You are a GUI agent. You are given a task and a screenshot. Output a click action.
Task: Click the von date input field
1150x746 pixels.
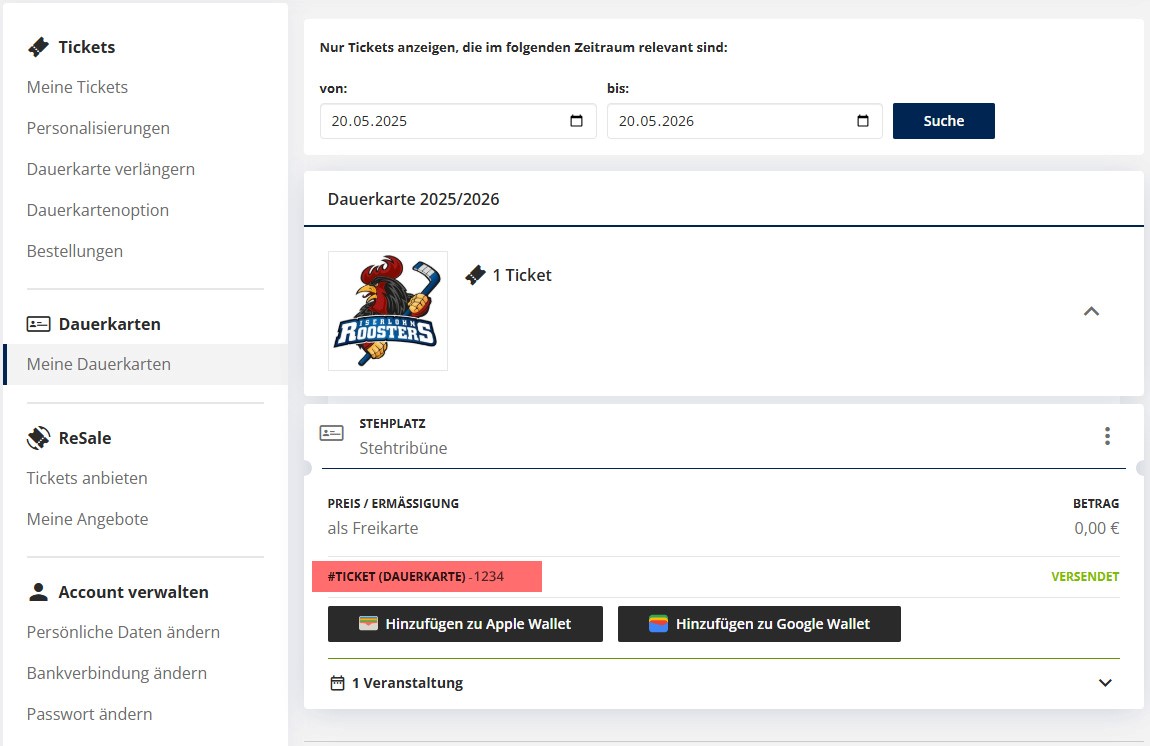pyautogui.click(x=458, y=121)
